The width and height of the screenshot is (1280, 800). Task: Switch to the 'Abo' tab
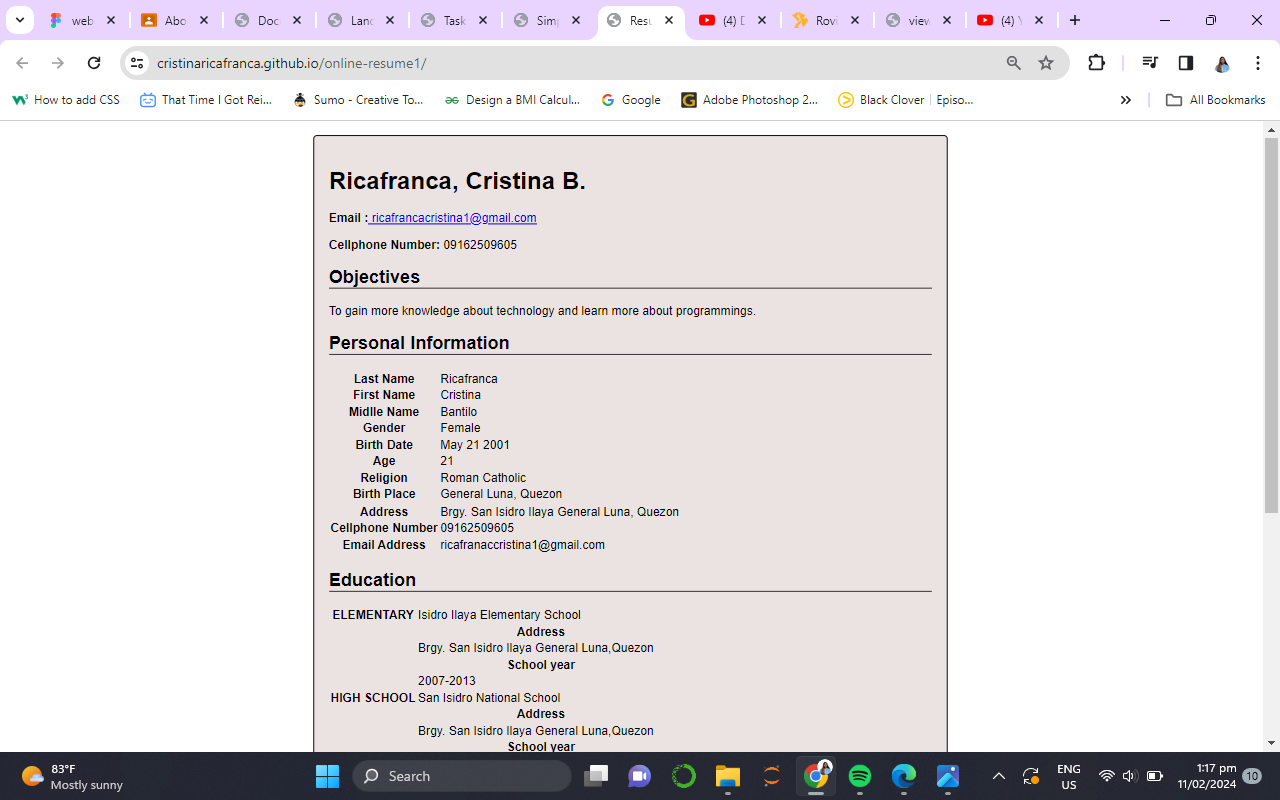point(175,20)
